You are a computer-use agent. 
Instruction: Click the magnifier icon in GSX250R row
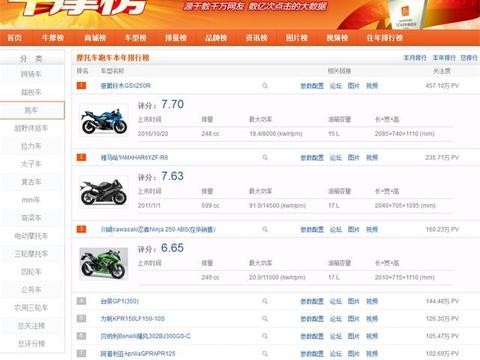265,86
